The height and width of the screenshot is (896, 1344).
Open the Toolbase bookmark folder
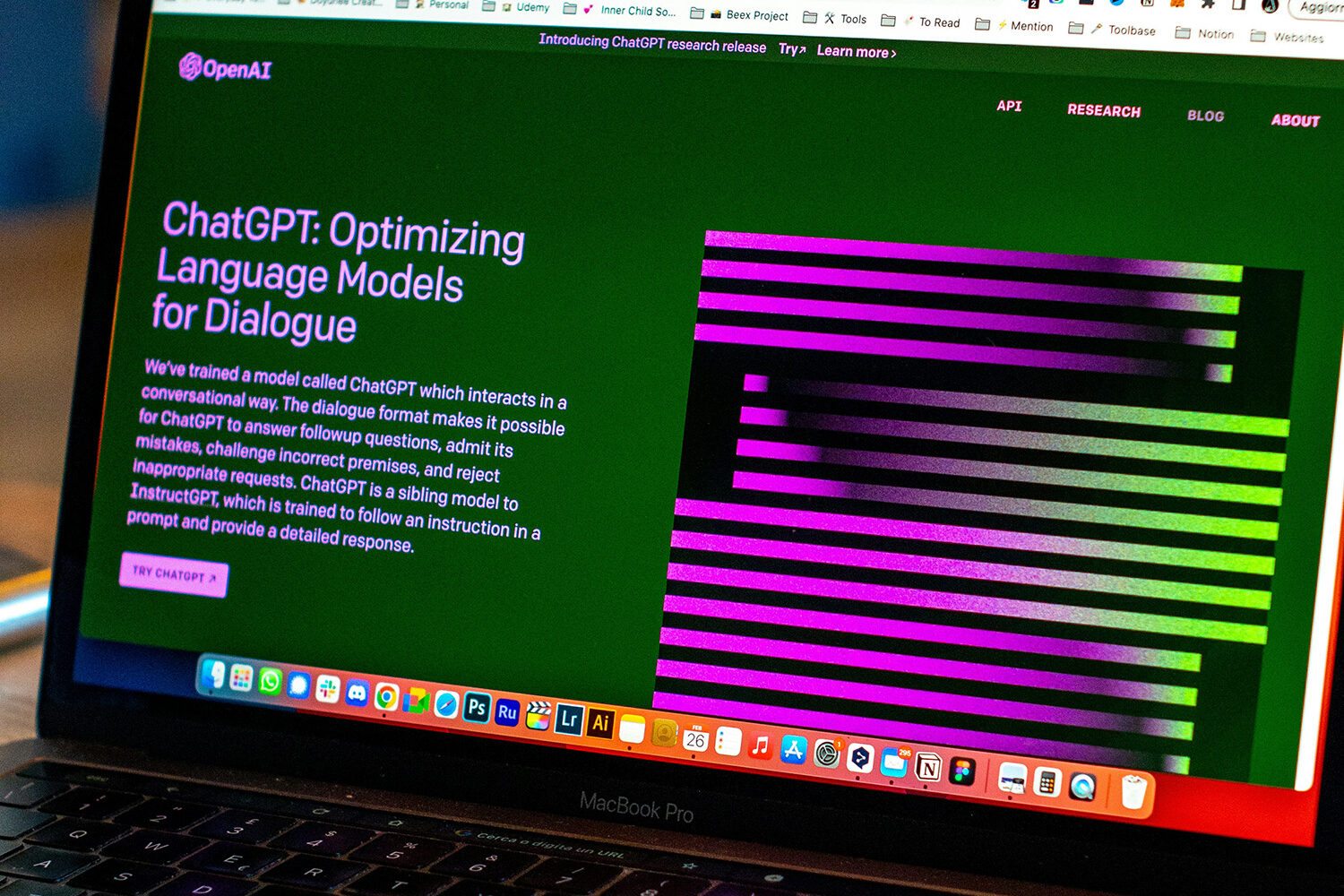click(1112, 30)
